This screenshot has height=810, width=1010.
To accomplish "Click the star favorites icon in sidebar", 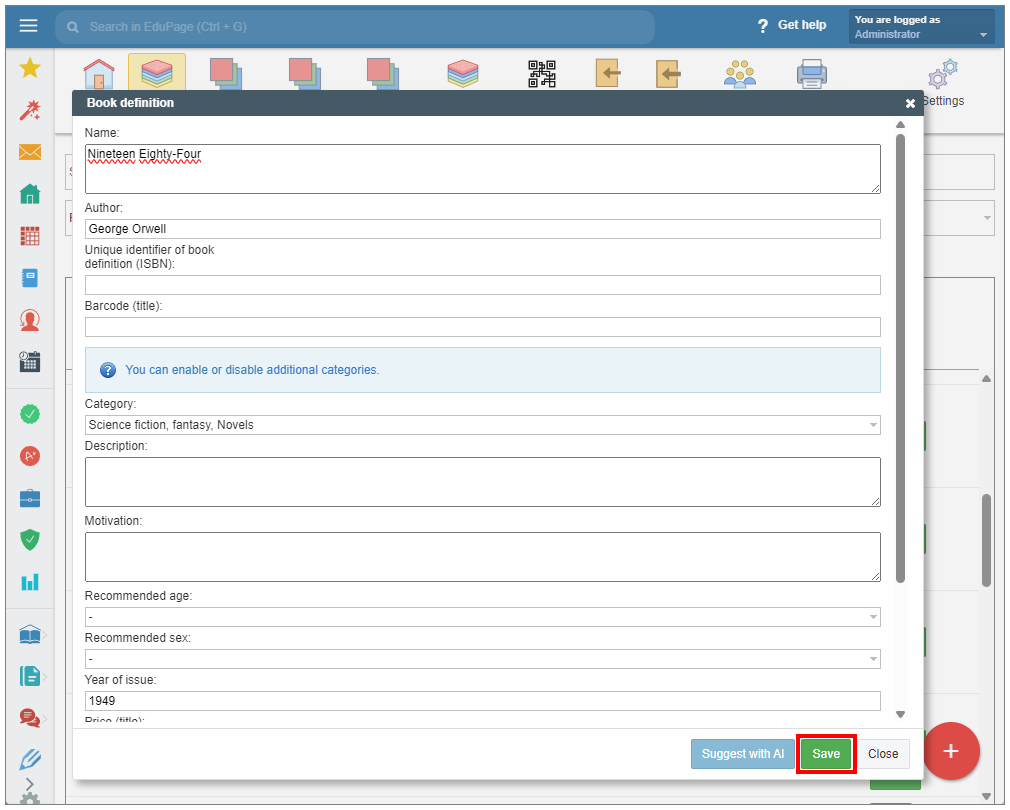I will [x=30, y=68].
